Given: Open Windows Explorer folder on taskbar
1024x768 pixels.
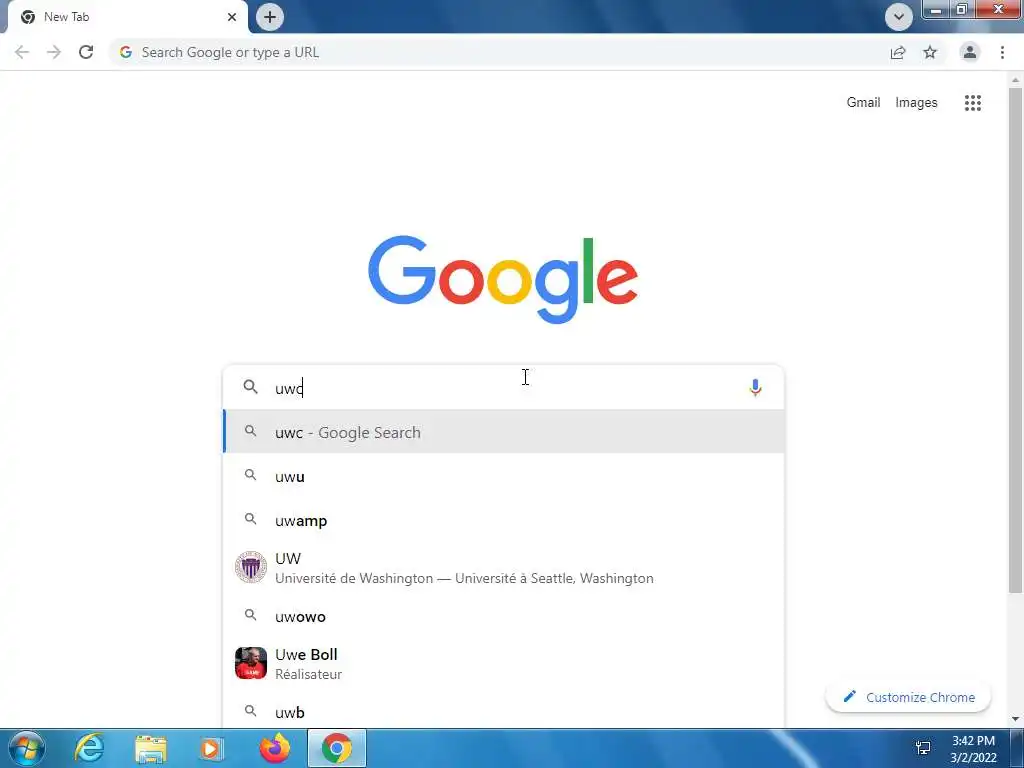Looking at the screenshot, I should tap(150, 748).
